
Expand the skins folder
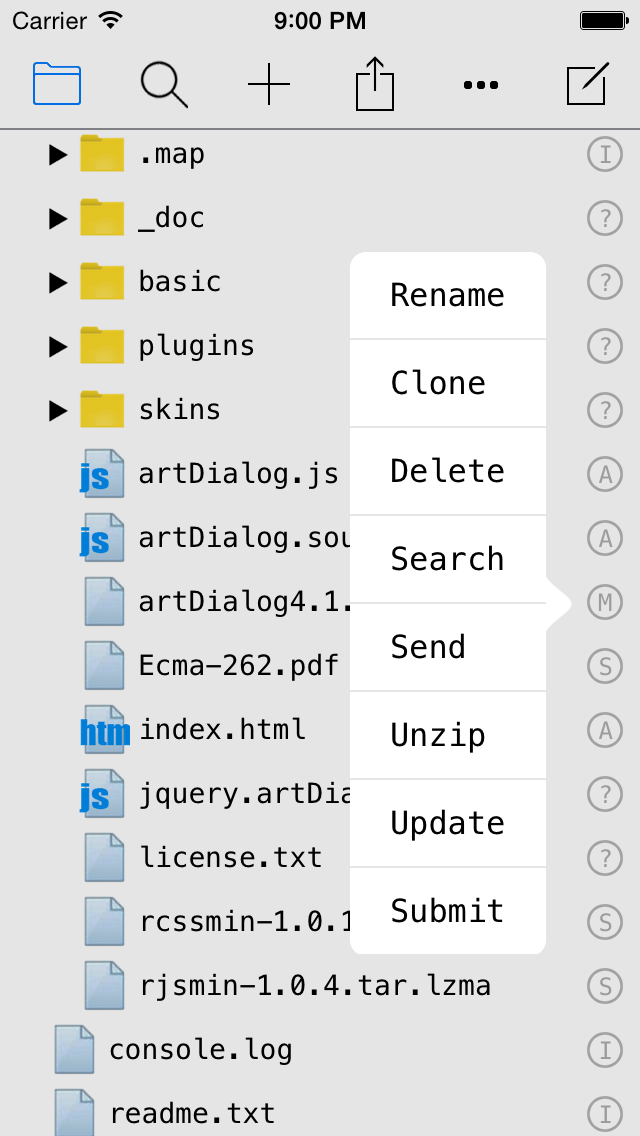click(58, 410)
